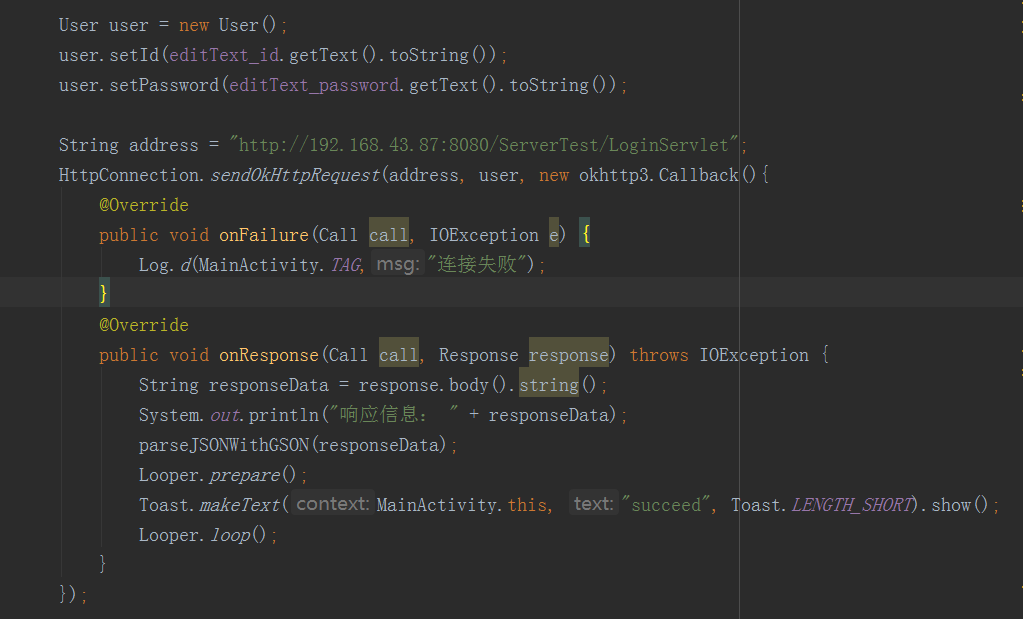
Task: Click the 'println' method call
Action: click(284, 415)
